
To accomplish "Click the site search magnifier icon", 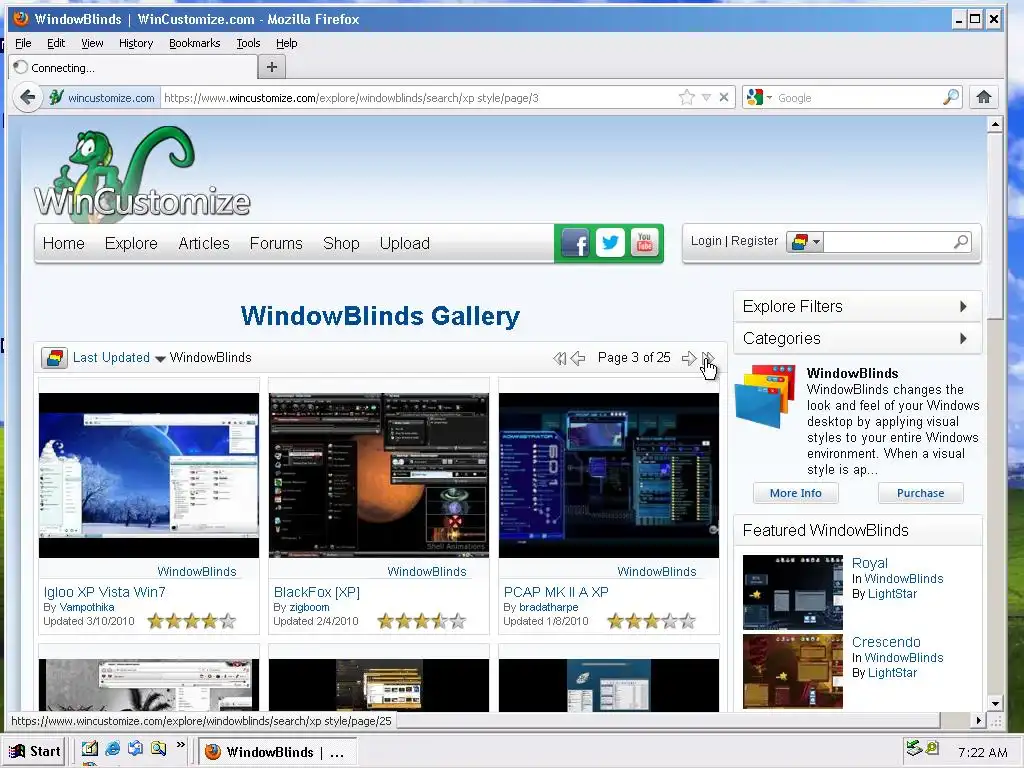I will (961, 242).
